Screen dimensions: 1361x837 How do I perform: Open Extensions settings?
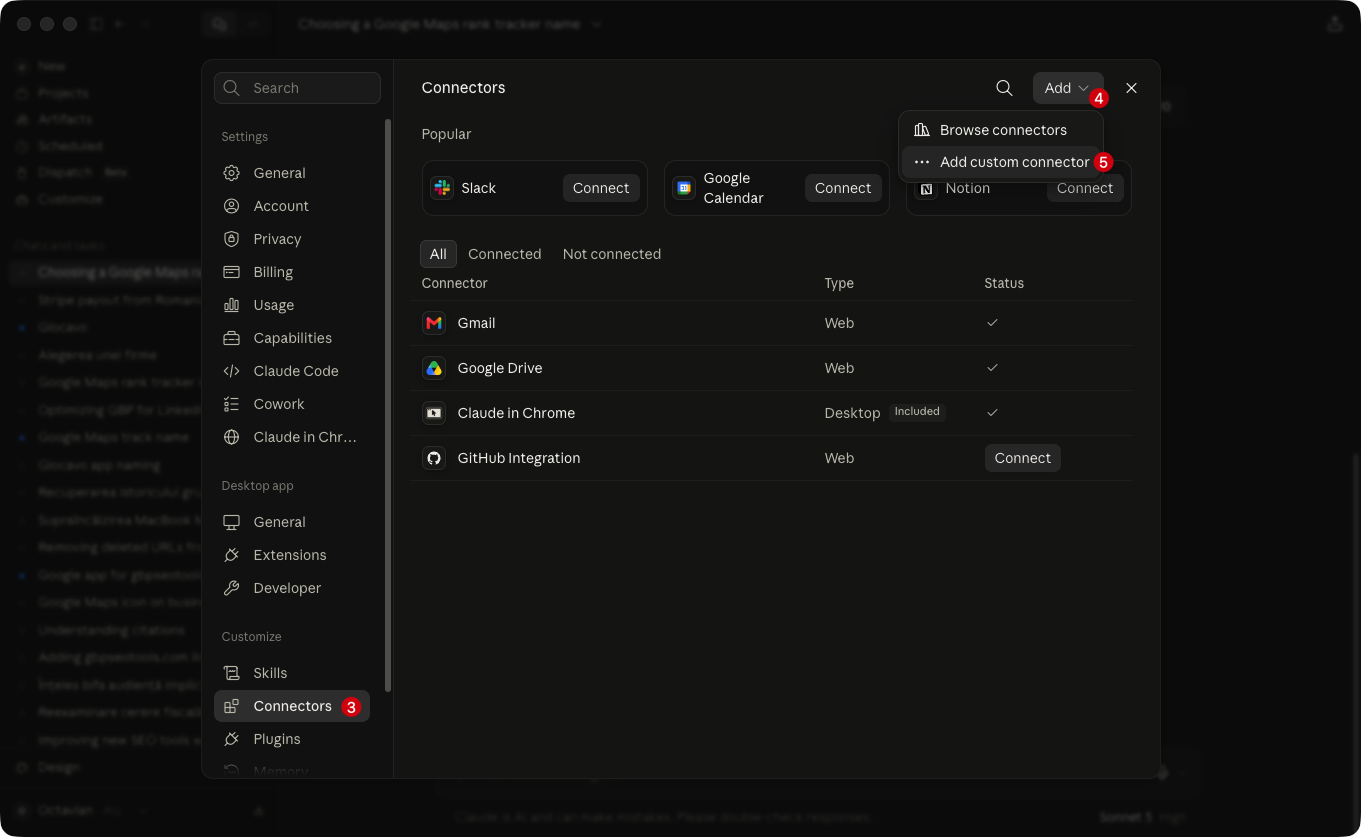coord(292,555)
